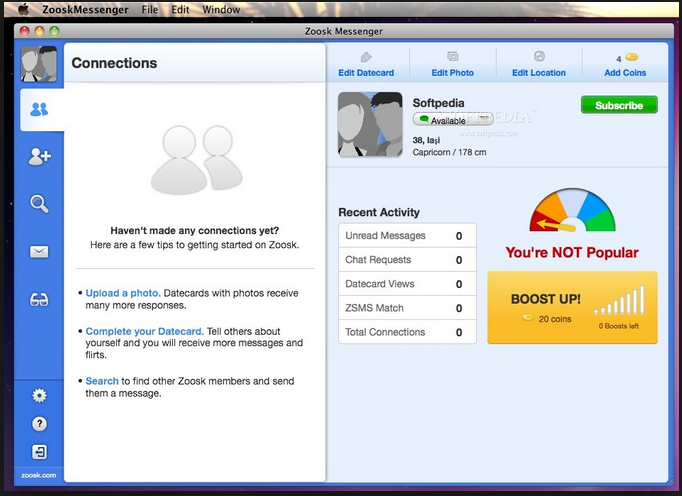Open the Window menu

click(221, 10)
